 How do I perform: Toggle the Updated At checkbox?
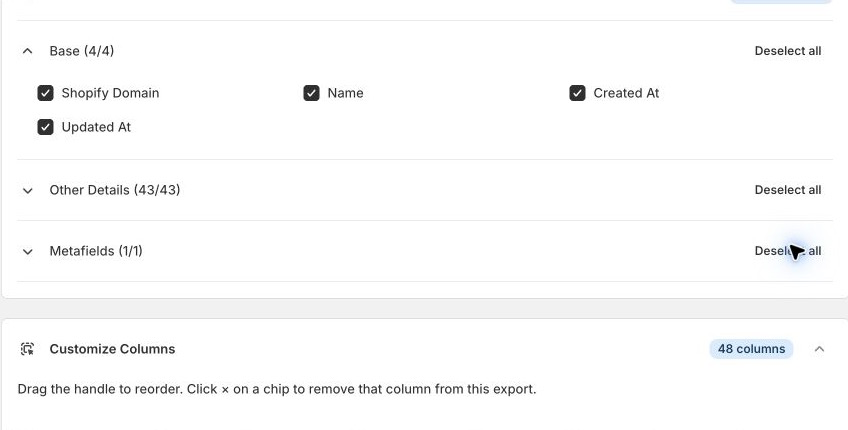45,127
